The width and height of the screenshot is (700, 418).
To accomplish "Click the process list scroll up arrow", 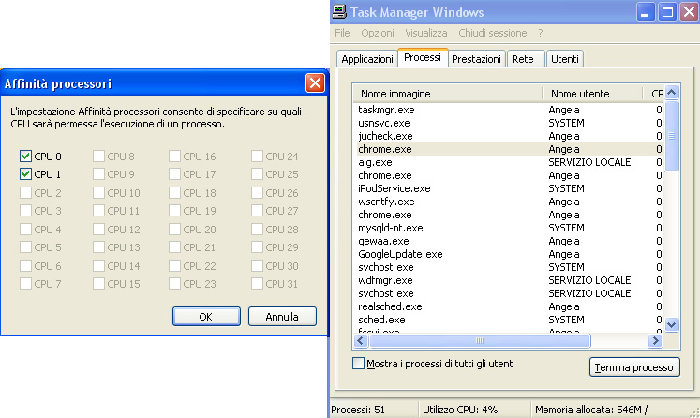I will point(671,92).
